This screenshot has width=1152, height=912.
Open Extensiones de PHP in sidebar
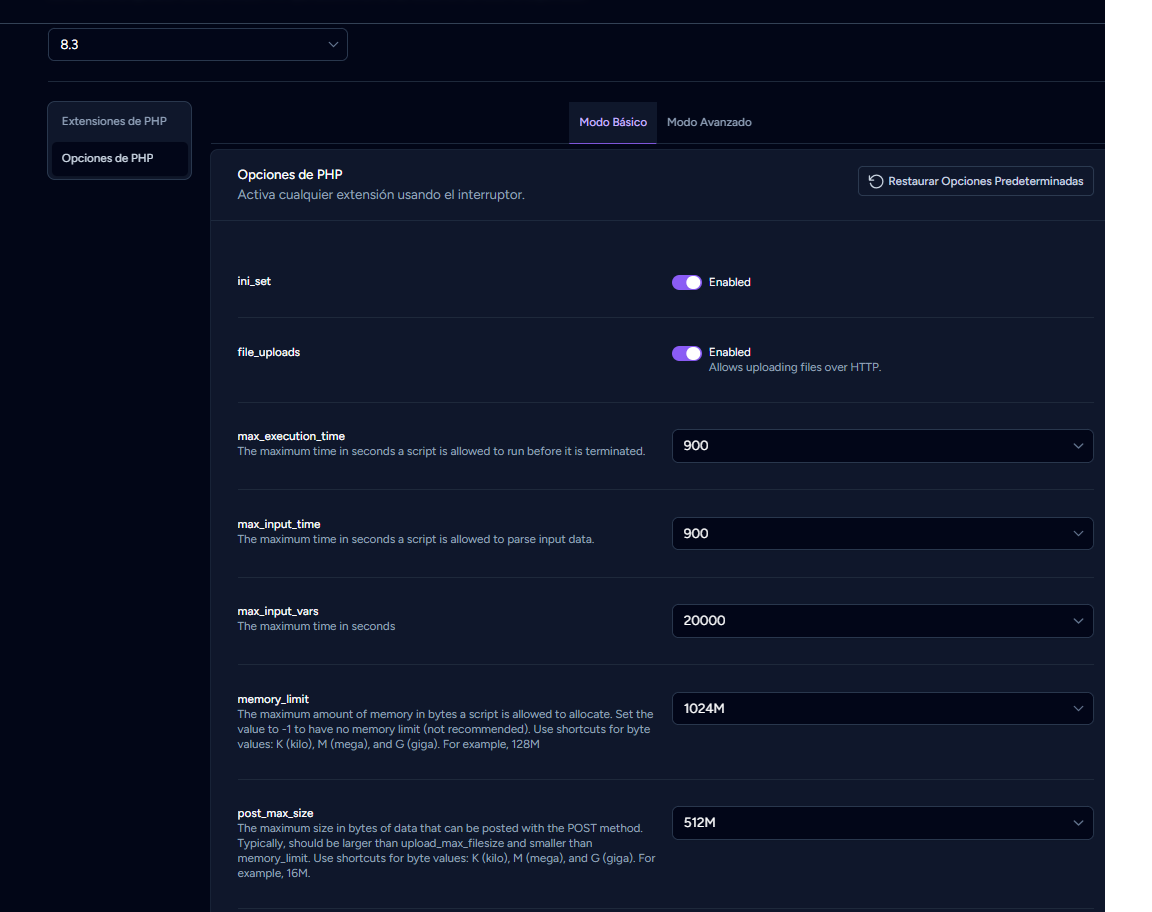click(x=114, y=121)
